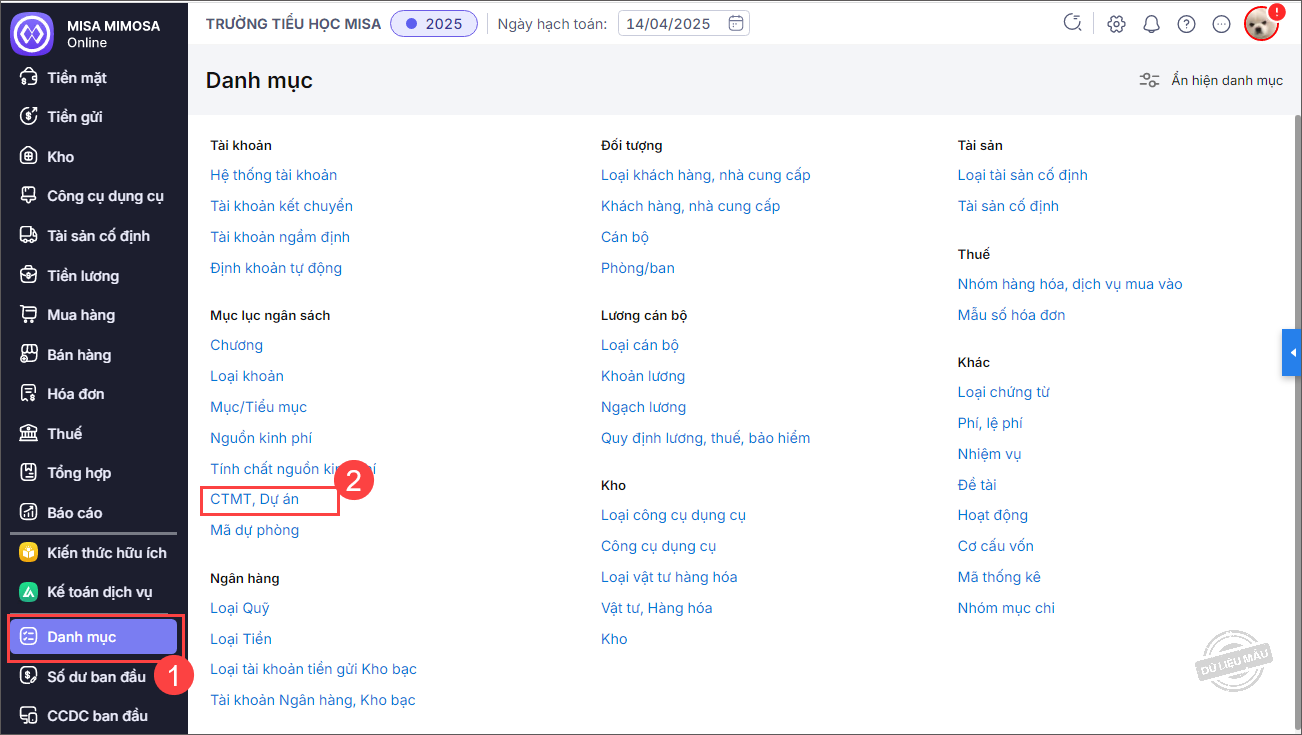
Task: Click the help question mark icon
Action: pyautogui.click(x=1186, y=24)
